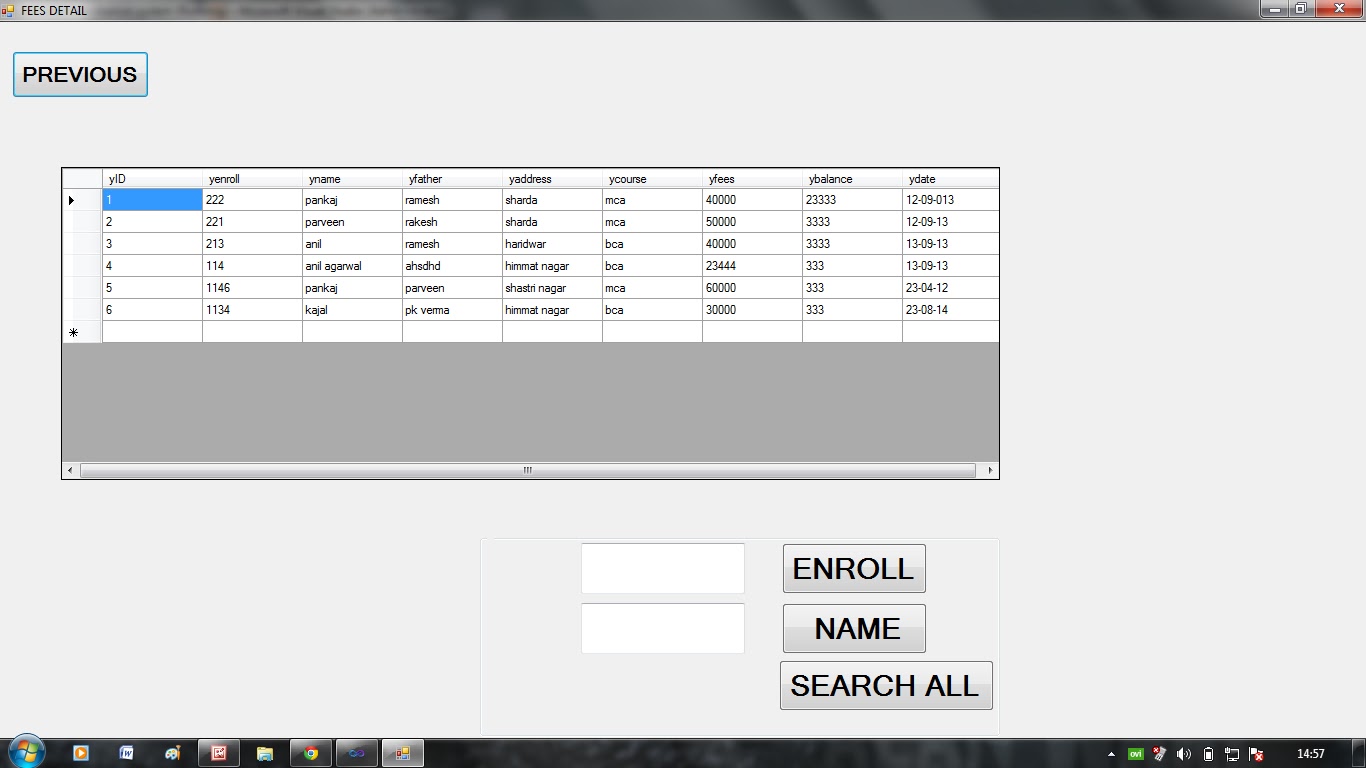Screen dimensions: 1366x768
Task: Click the Action Center flag tray icon
Action: [x=1257, y=754]
